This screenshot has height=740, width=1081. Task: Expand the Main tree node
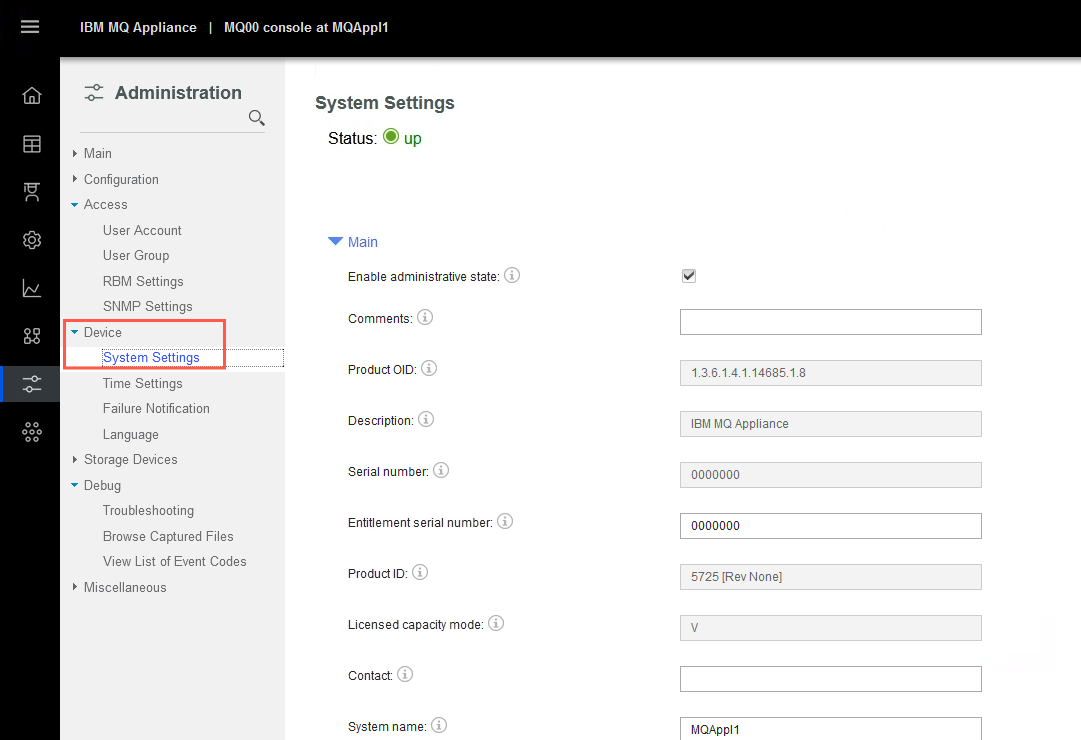(x=74, y=153)
